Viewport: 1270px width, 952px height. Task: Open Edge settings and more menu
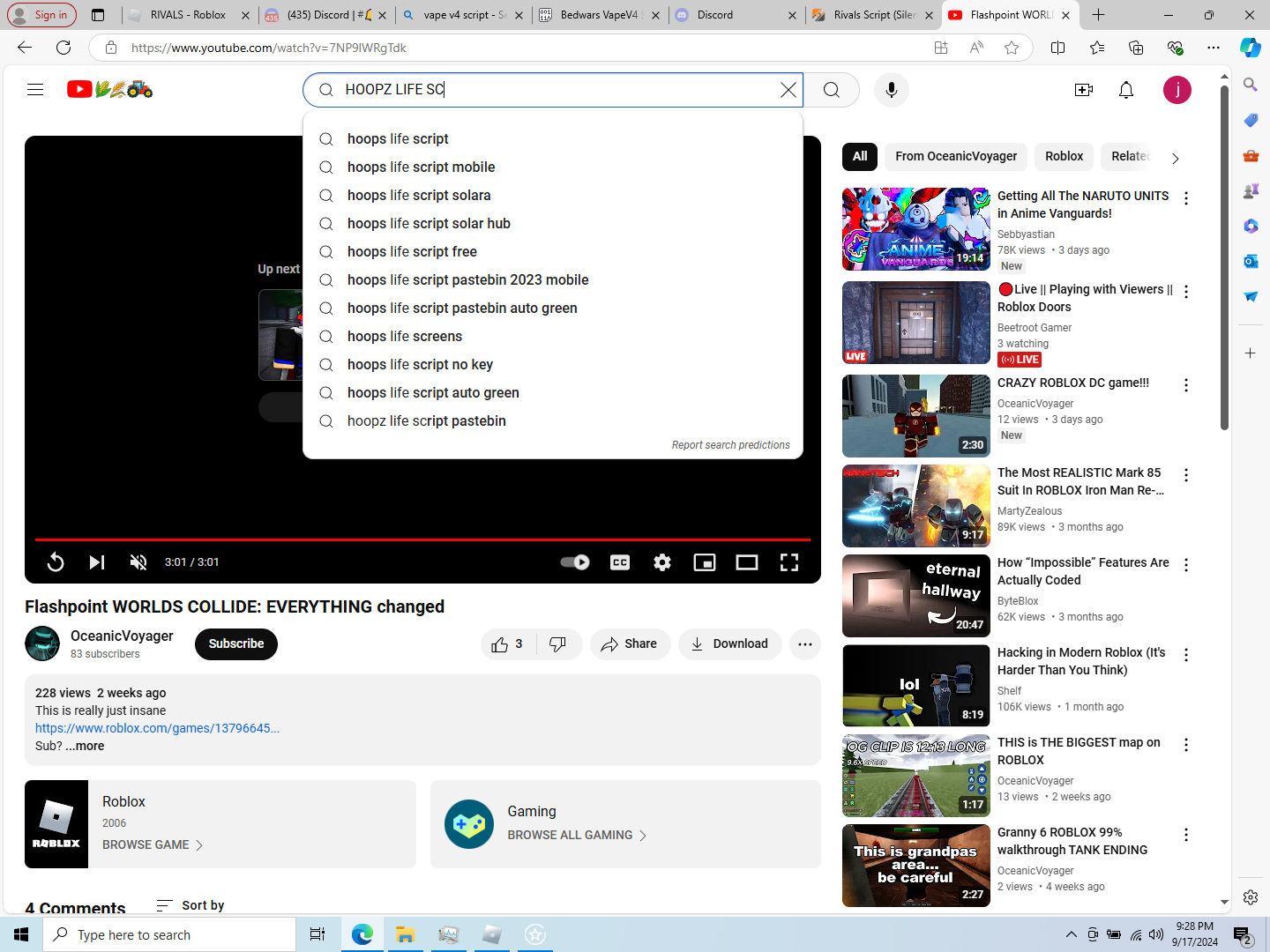coord(1214,48)
